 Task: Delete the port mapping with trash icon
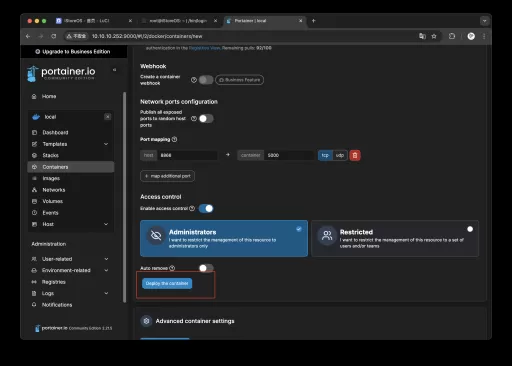tap(355, 155)
